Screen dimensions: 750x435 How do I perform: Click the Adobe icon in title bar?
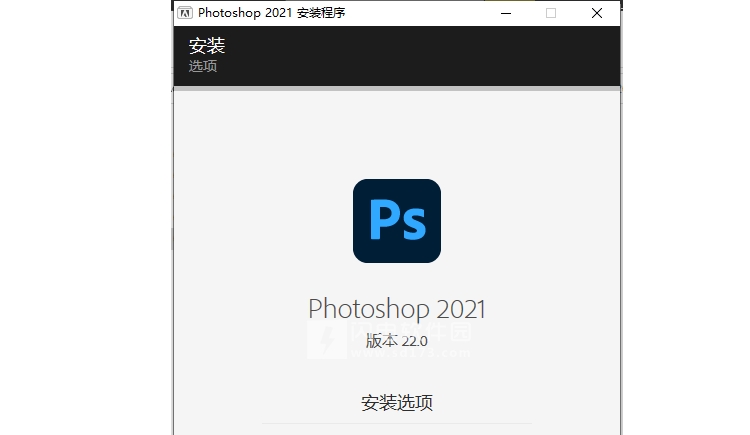pos(185,13)
